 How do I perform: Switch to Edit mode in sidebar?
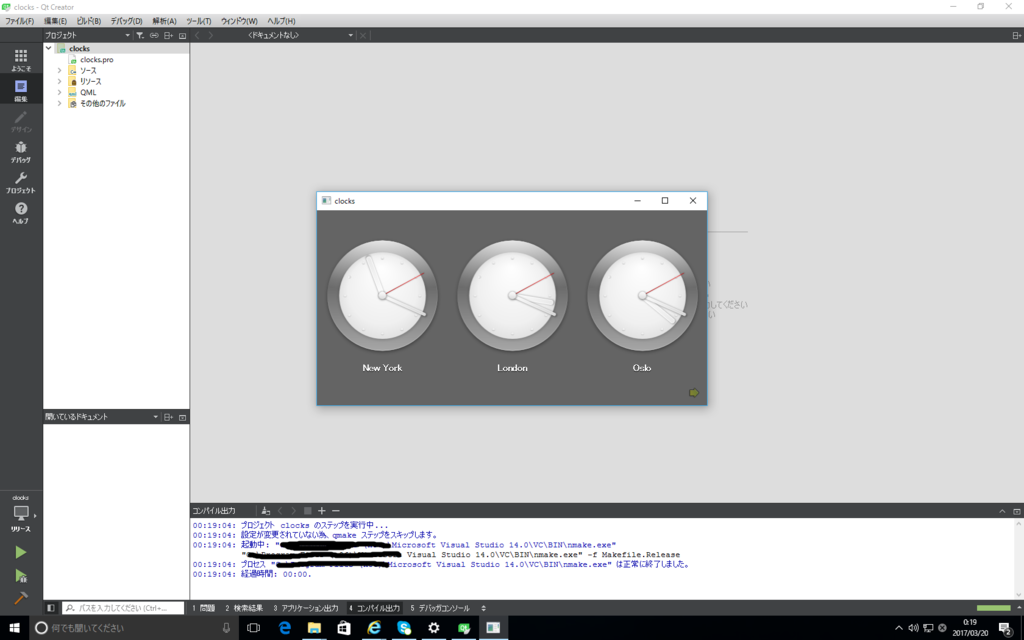[x=21, y=90]
